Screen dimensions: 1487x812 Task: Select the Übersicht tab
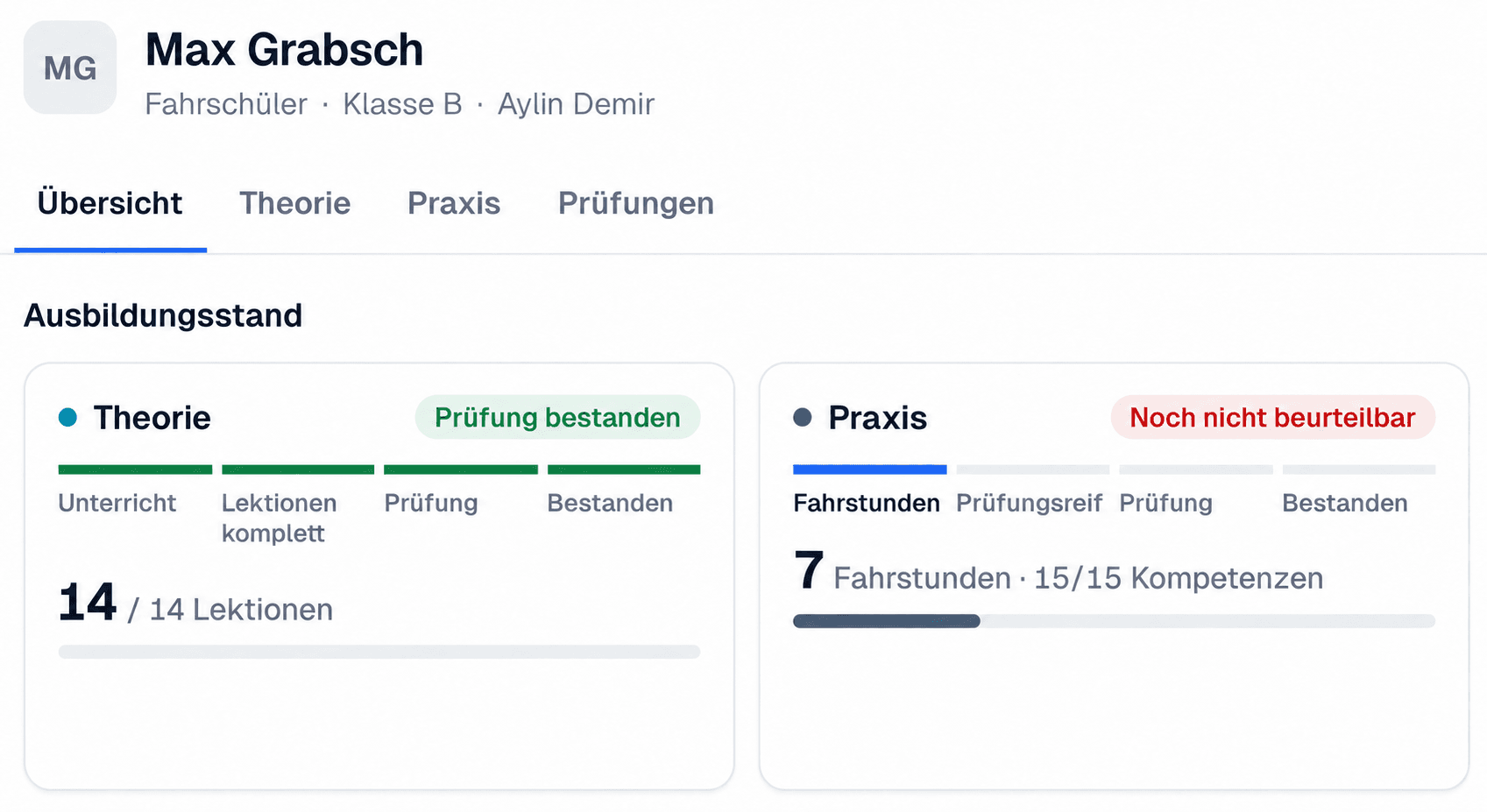(110, 203)
